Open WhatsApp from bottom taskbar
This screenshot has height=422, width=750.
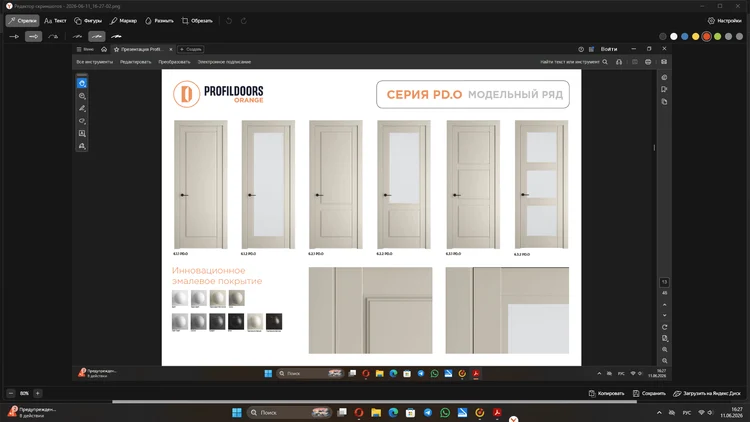point(445,412)
